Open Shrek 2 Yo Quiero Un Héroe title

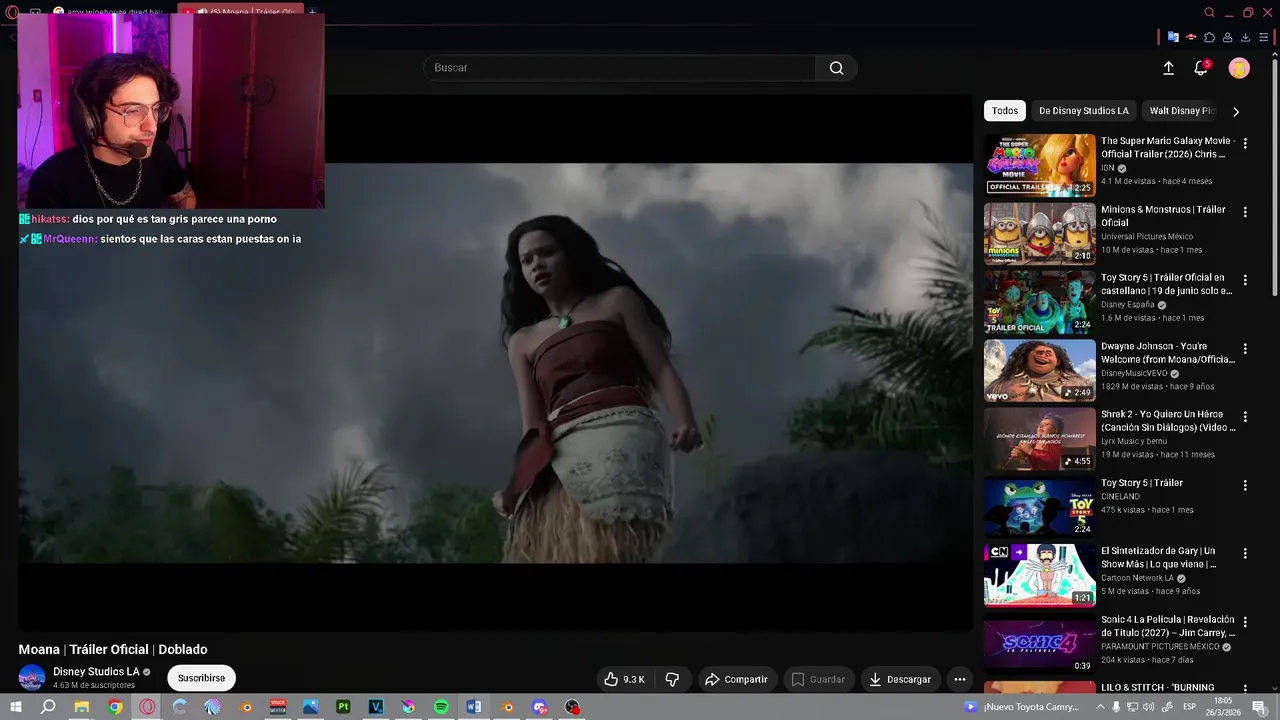coord(1168,421)
